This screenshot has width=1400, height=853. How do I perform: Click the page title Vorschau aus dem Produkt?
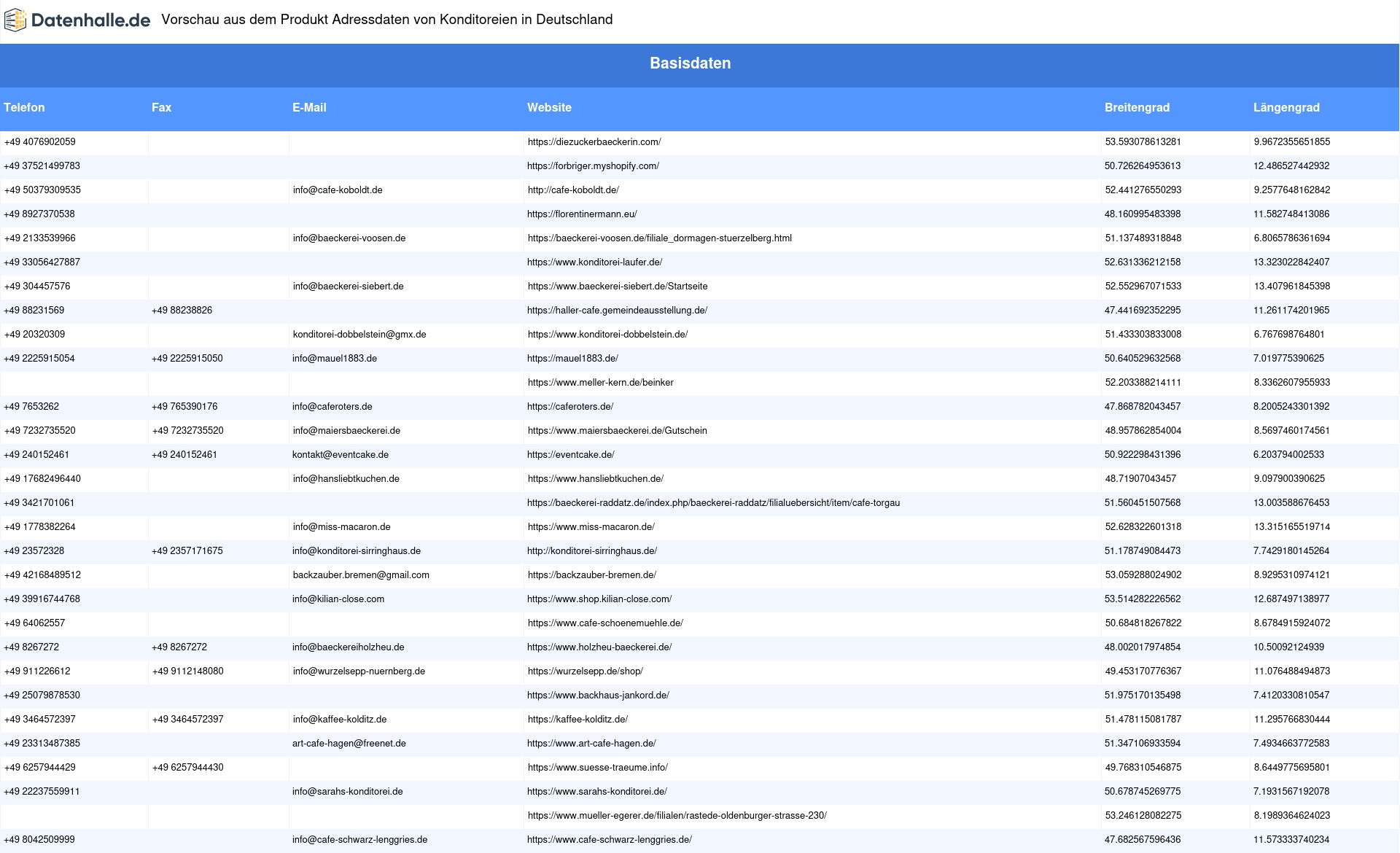pos(387,20)
